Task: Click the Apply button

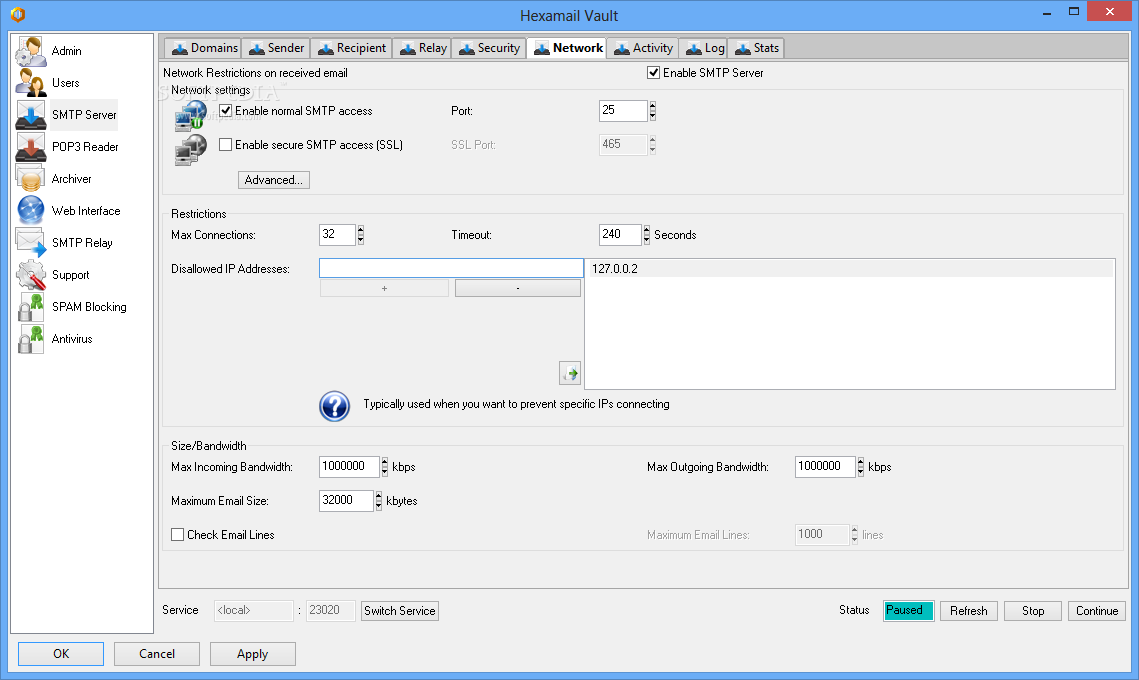Action: 253,654
